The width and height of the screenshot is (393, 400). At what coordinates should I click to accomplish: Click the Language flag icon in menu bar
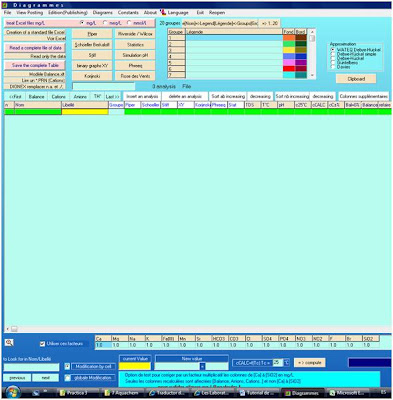163,12
